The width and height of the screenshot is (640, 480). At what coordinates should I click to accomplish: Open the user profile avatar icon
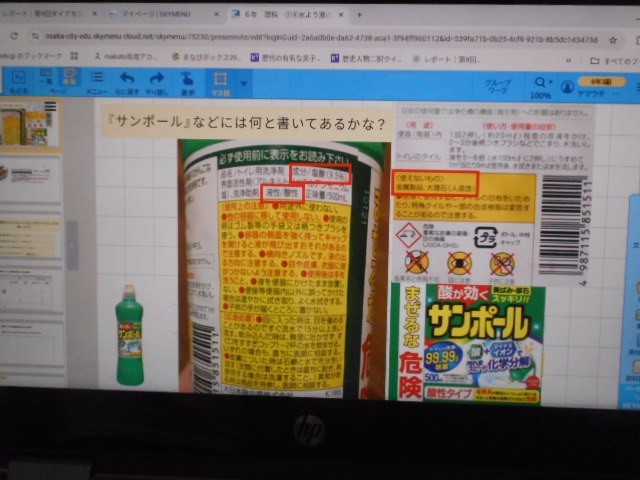click(567, 87)
